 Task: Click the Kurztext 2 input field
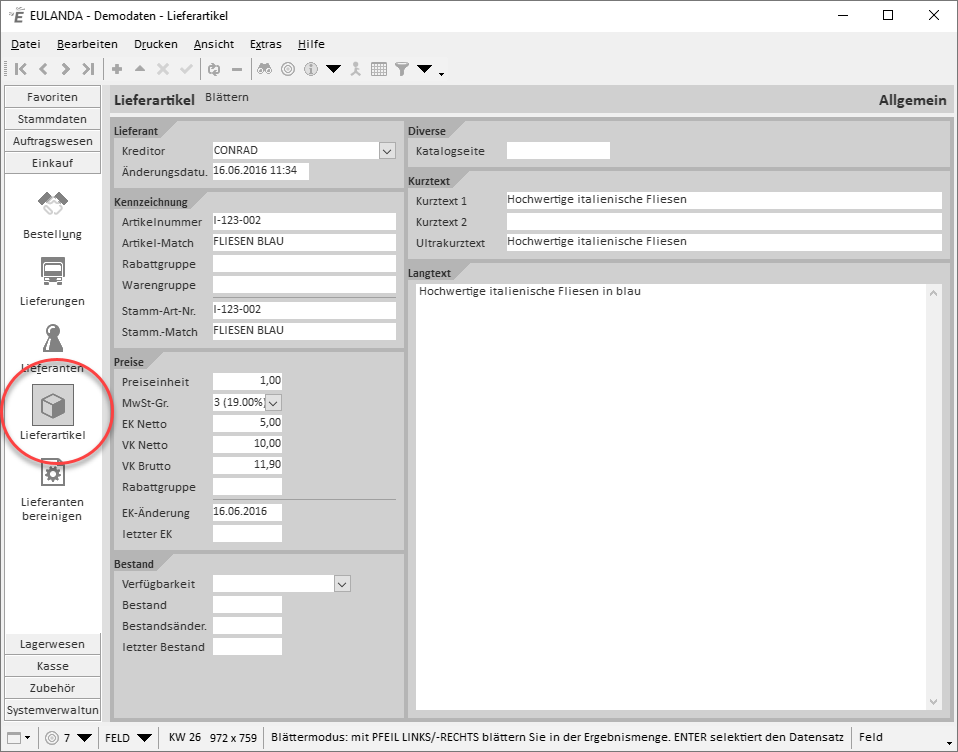pos(725,221)
